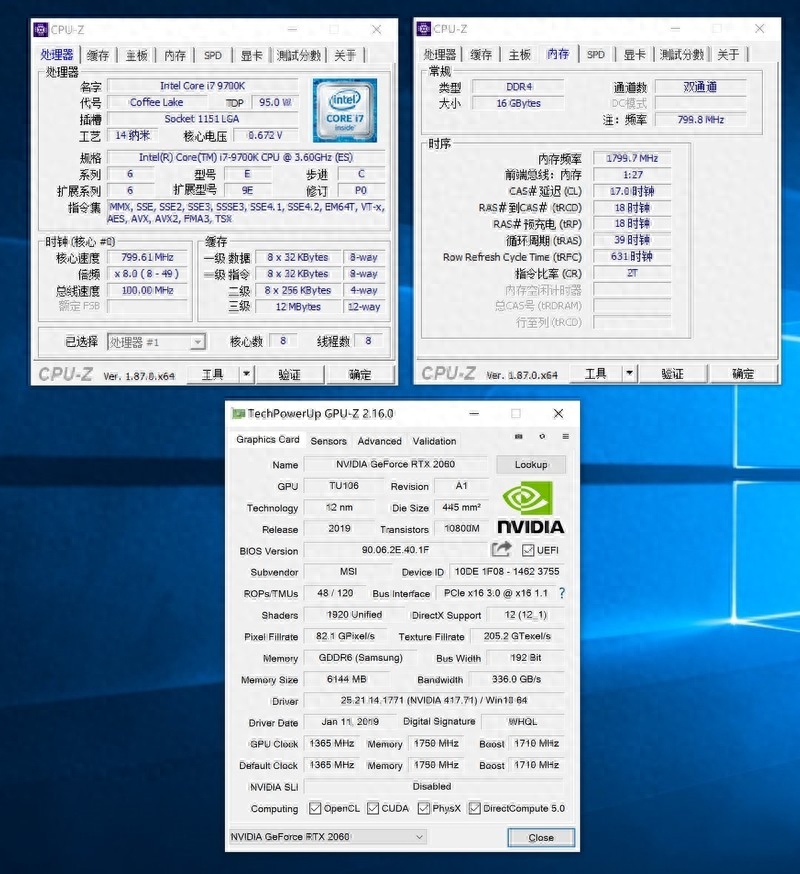Click the GPU Name field in GPU-Z

397,465
